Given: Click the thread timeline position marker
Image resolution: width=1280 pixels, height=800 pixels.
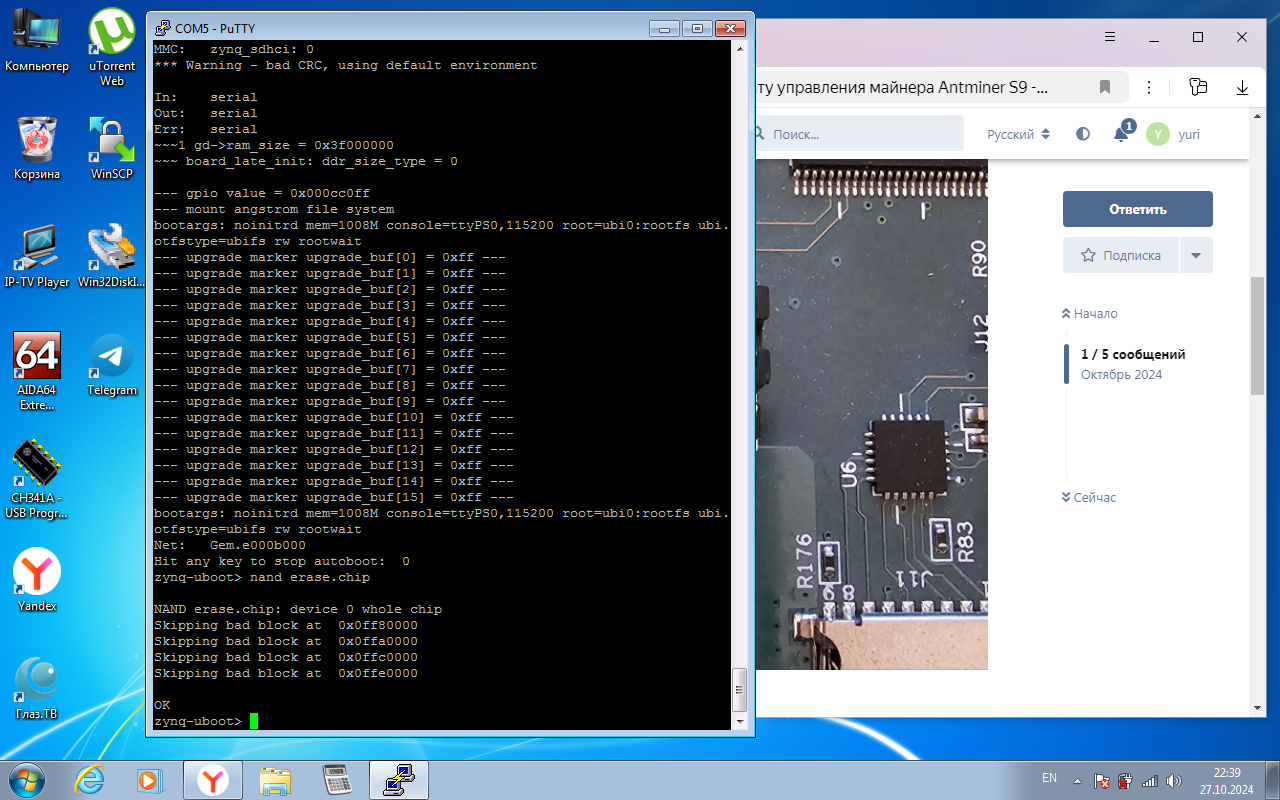Looking at the screenshot, I should click(1067, 364).
